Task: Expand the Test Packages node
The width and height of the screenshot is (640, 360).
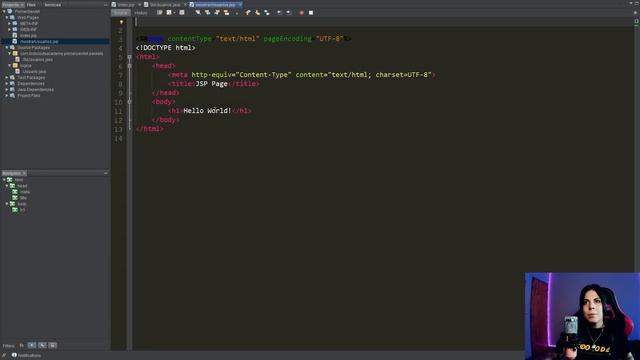Action: (7, 77)
